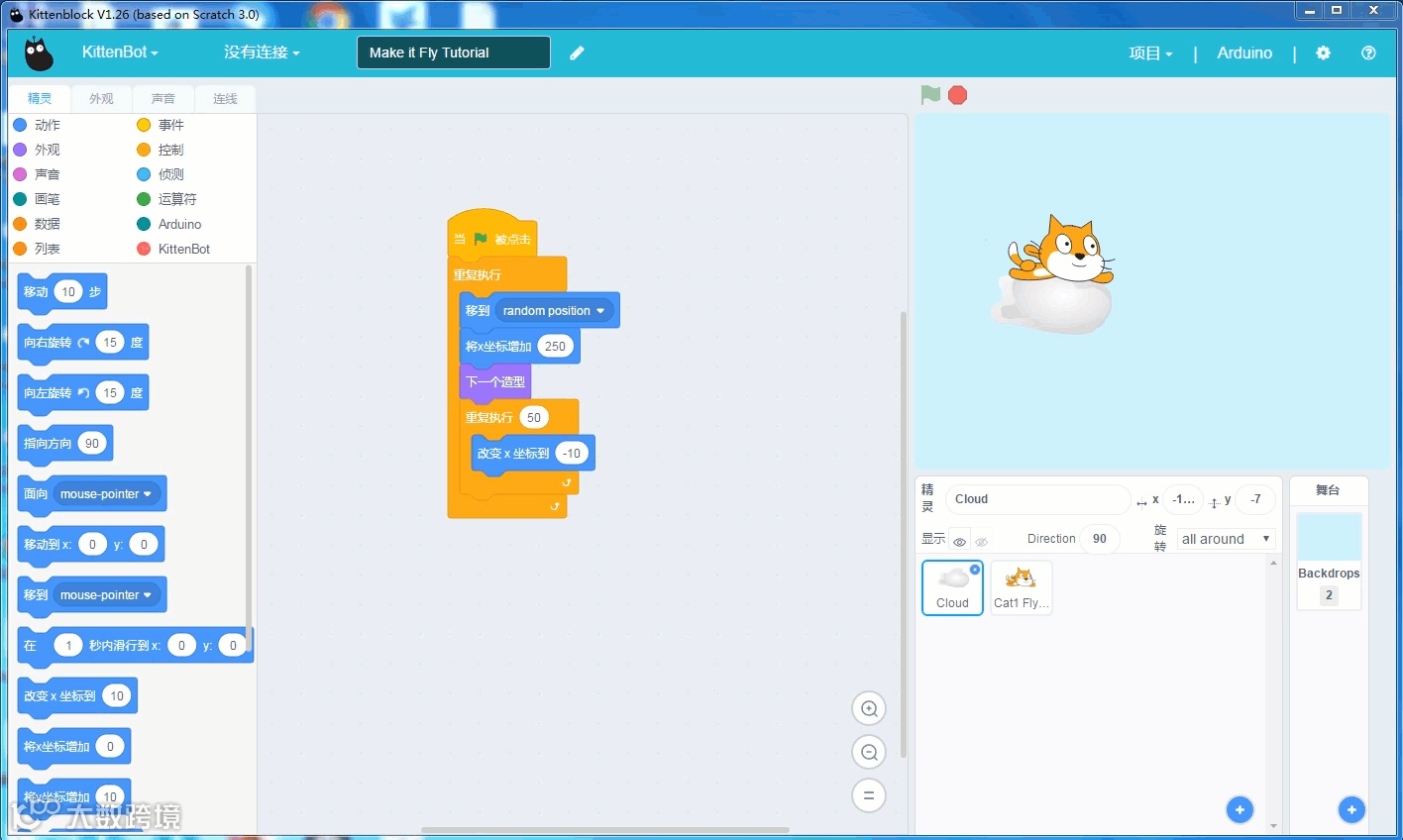Select the 控制 block category
Screen dimensions: 1403x840
tap(161, 150)
